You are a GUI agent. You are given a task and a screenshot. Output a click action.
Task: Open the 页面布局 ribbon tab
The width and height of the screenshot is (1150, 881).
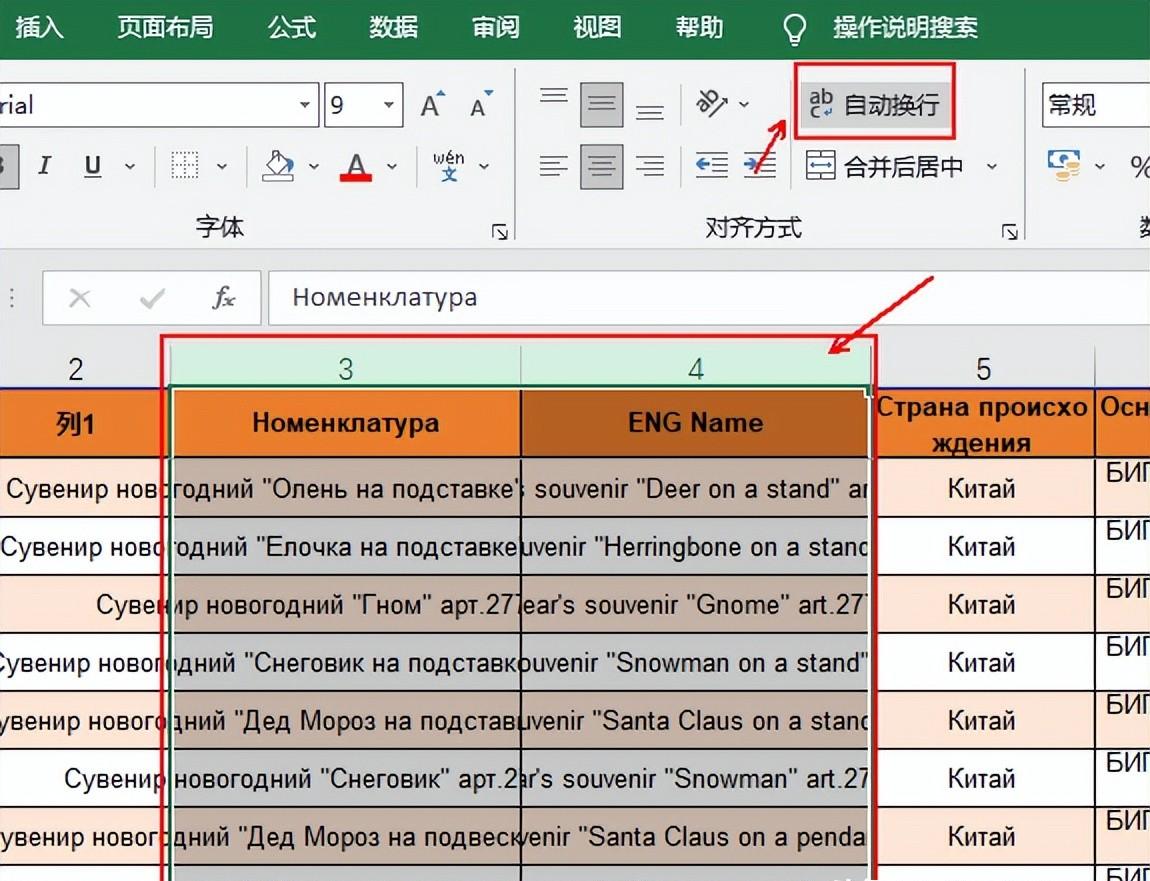click(165, 28)
